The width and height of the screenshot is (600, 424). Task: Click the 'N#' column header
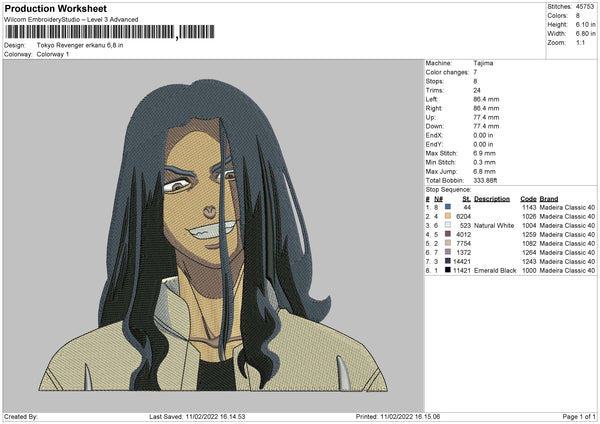click(x=438, y=199)
